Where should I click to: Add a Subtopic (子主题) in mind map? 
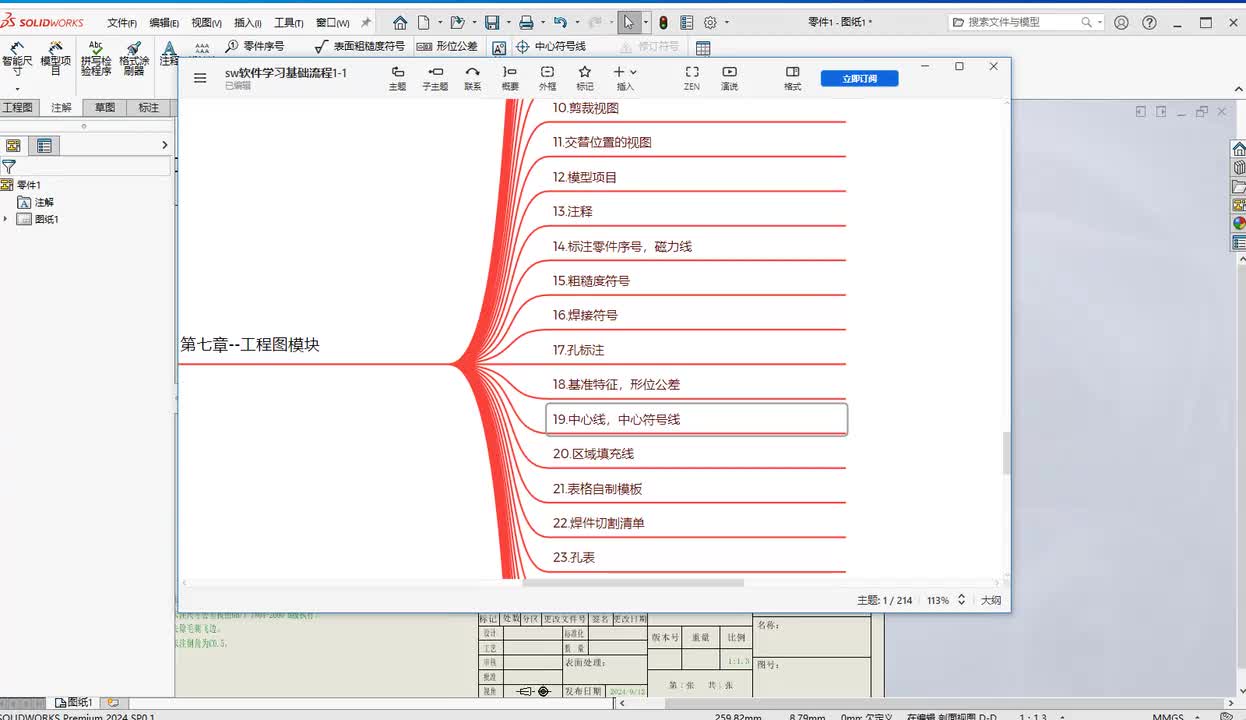click(x=435, y=78)
